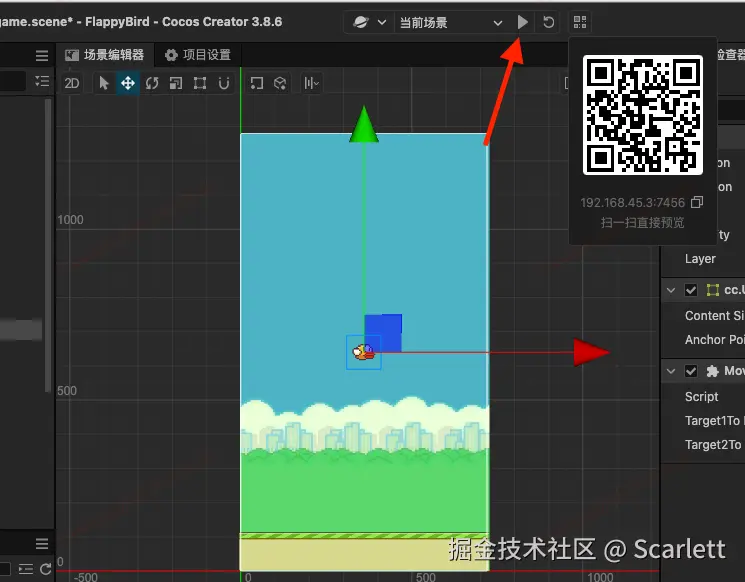Click the bottom panel list indent icon
This screenshot has width=745, height=582.
click(26, 569)
